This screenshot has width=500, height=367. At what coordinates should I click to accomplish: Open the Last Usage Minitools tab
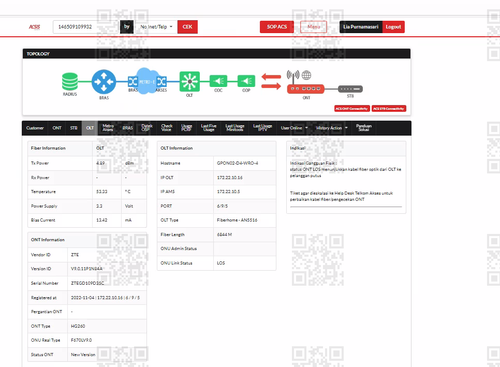235,128
